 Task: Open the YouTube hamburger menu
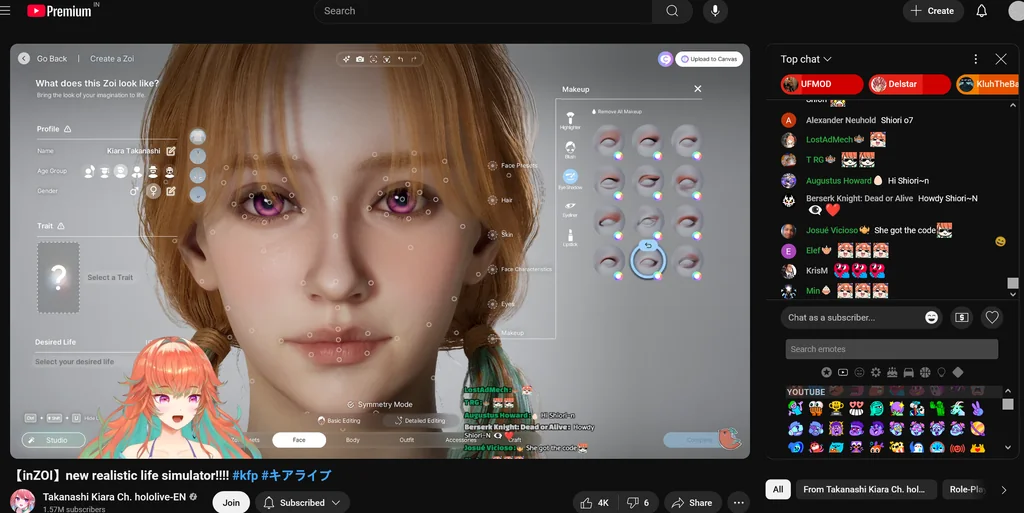click(5, 10)
